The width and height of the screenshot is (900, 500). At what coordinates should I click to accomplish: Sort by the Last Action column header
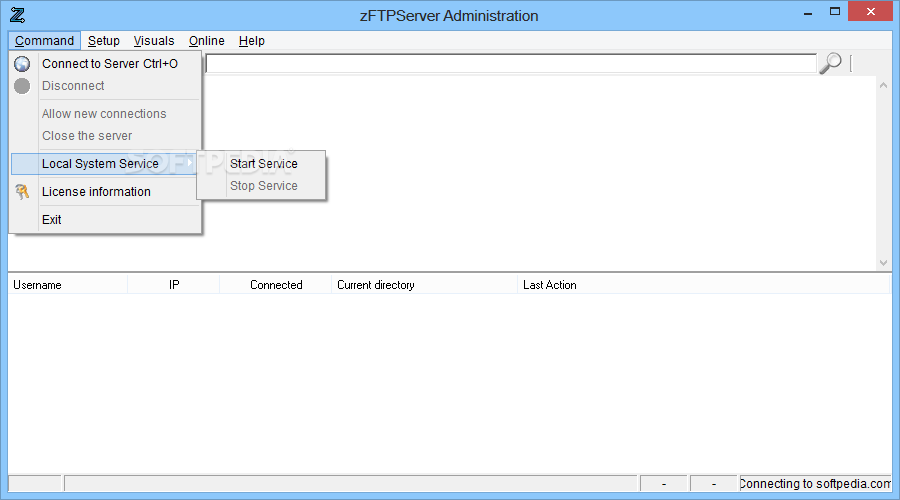[x=704, y=285]
